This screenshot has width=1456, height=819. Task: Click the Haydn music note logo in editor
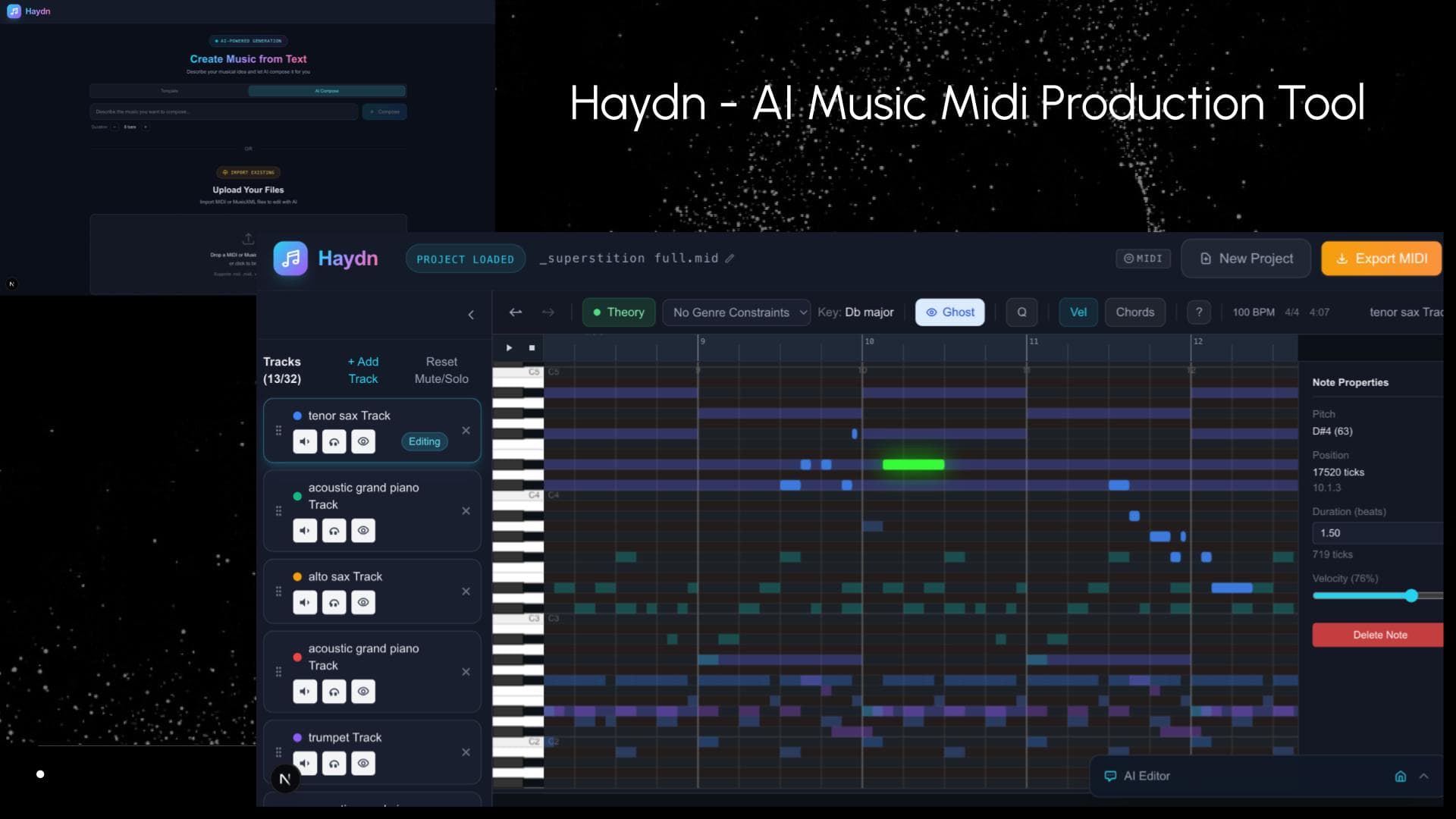coord(290,259)
